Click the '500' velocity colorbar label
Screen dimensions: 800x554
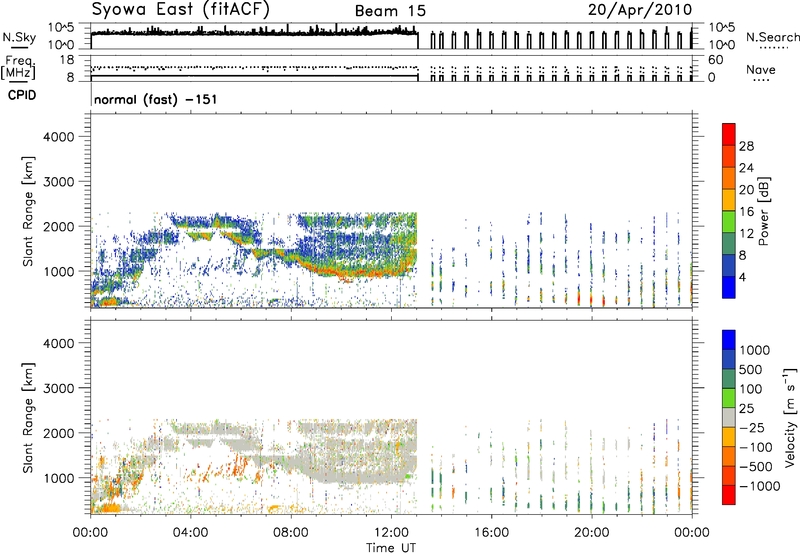751,370
